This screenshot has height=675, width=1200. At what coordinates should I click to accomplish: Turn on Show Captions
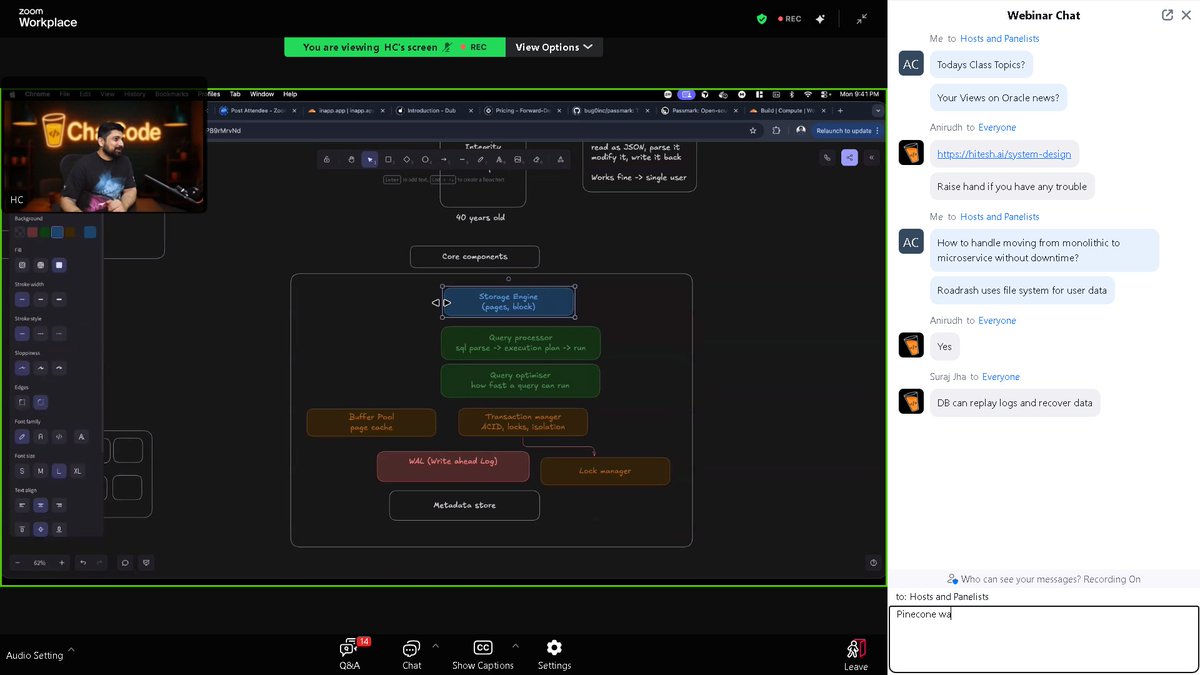tap(483, 654)
